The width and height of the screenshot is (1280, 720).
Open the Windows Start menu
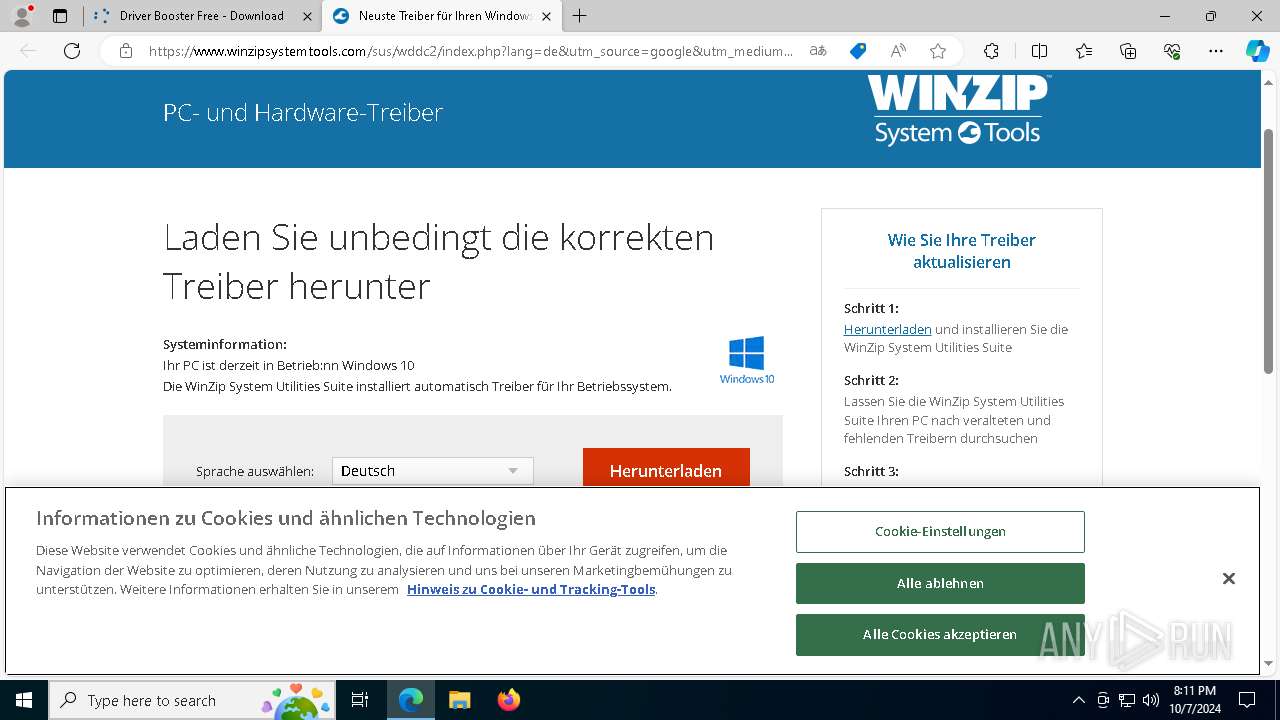point(23,700)
